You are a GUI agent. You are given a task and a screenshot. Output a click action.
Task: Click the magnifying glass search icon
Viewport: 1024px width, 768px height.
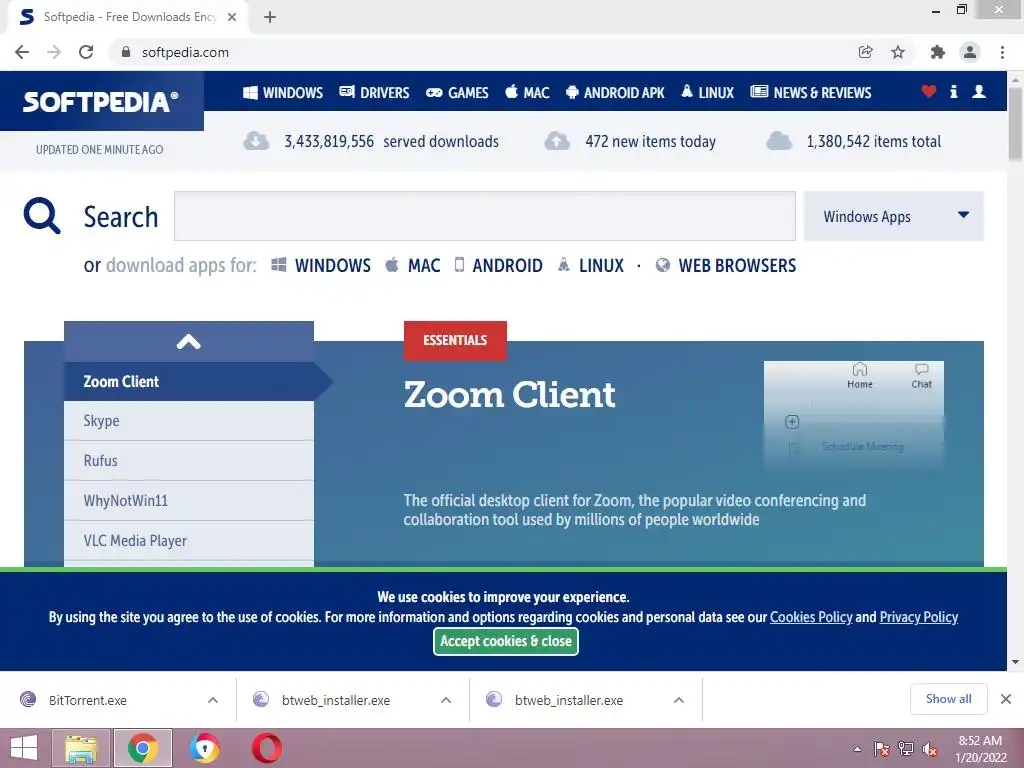click(x=42, y=216)
